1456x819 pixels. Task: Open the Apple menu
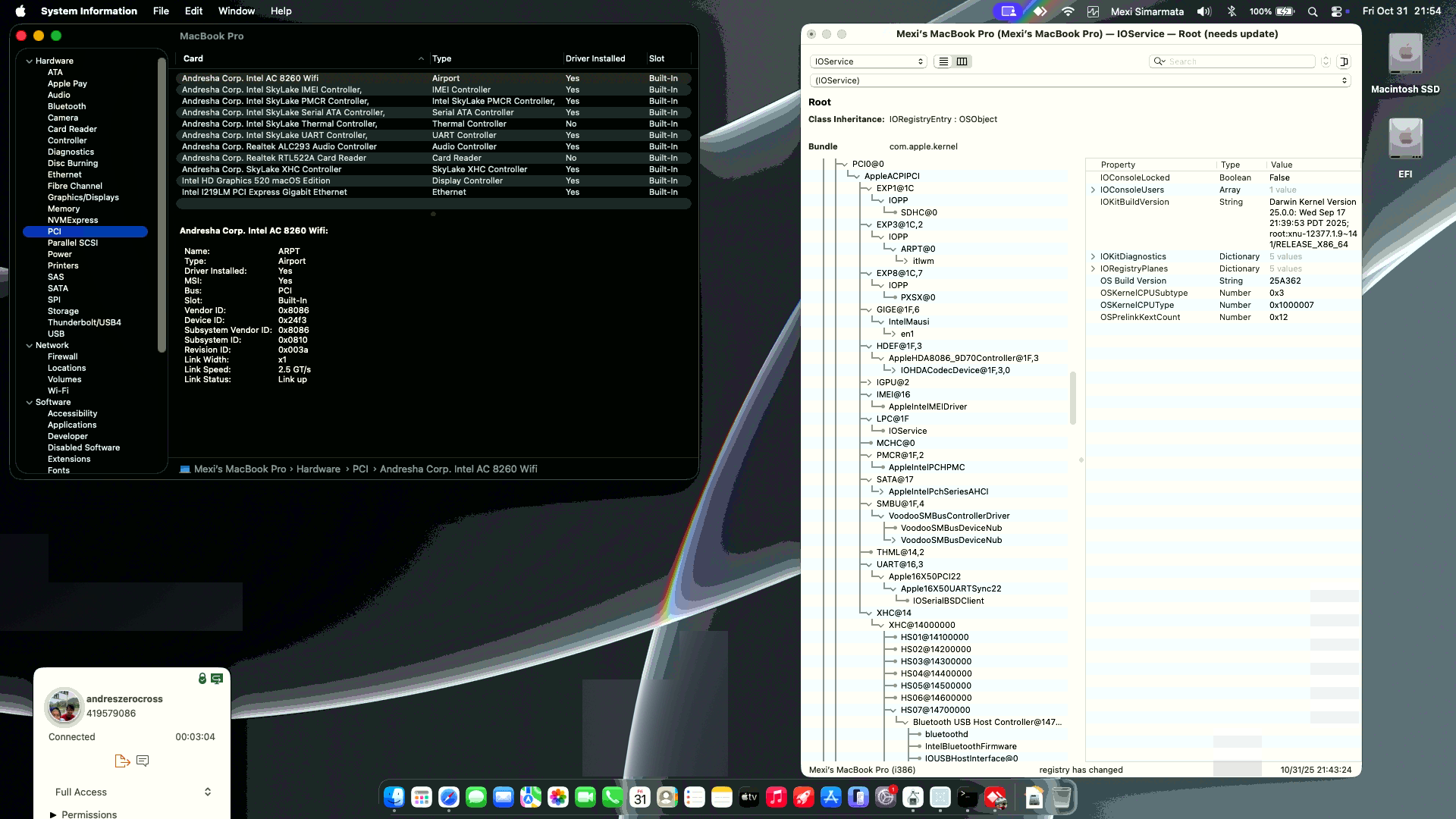click(20, 11)
